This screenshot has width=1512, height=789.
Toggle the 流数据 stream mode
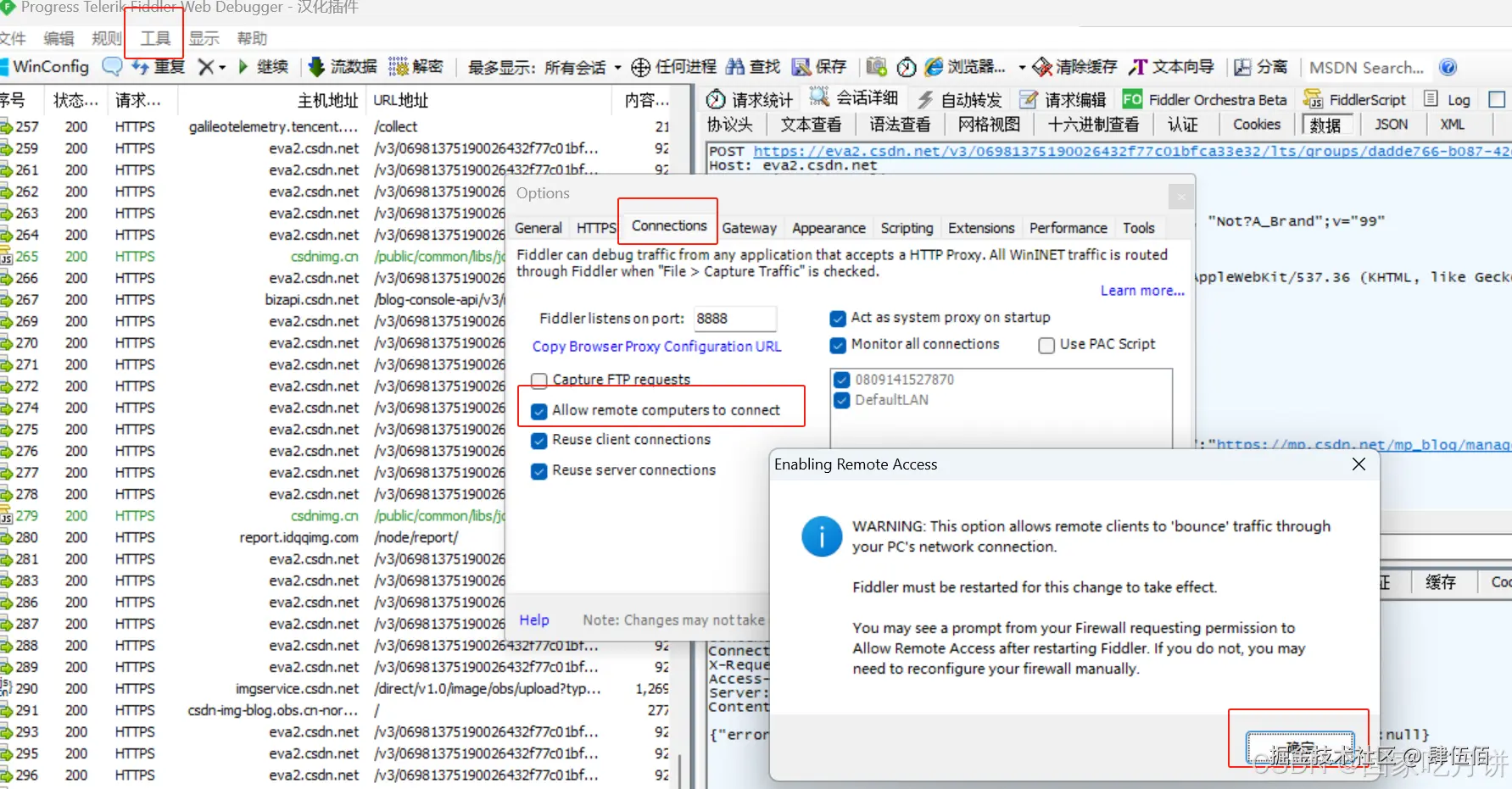tap(343, 67)
